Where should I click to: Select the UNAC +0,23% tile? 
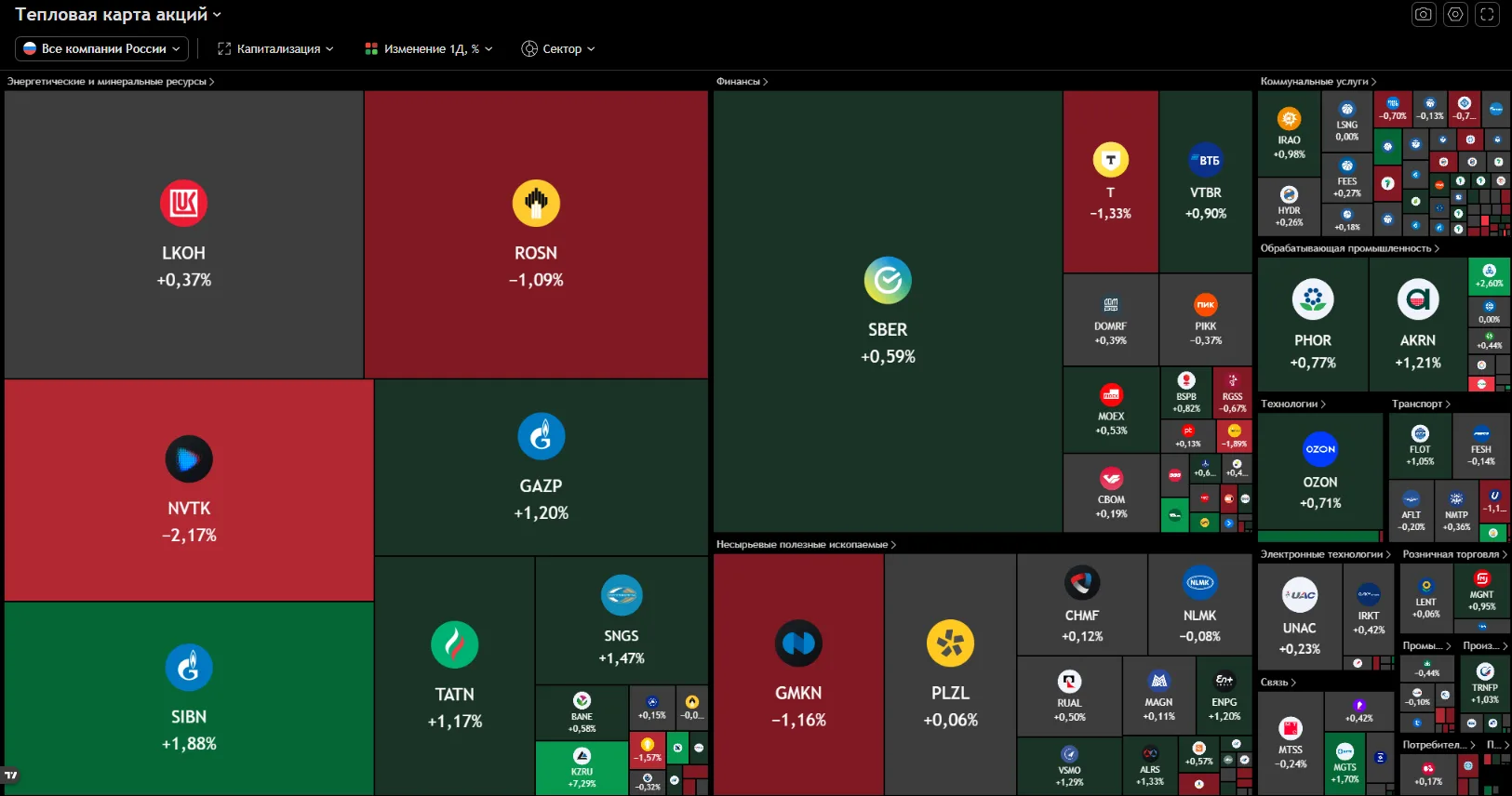(x=1300, y=615)
